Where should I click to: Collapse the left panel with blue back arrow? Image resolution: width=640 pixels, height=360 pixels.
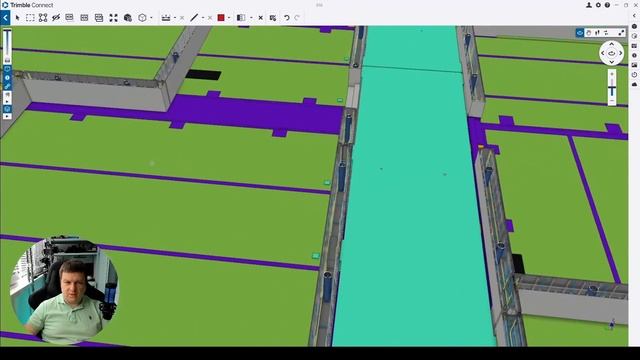tap(5, 18)
